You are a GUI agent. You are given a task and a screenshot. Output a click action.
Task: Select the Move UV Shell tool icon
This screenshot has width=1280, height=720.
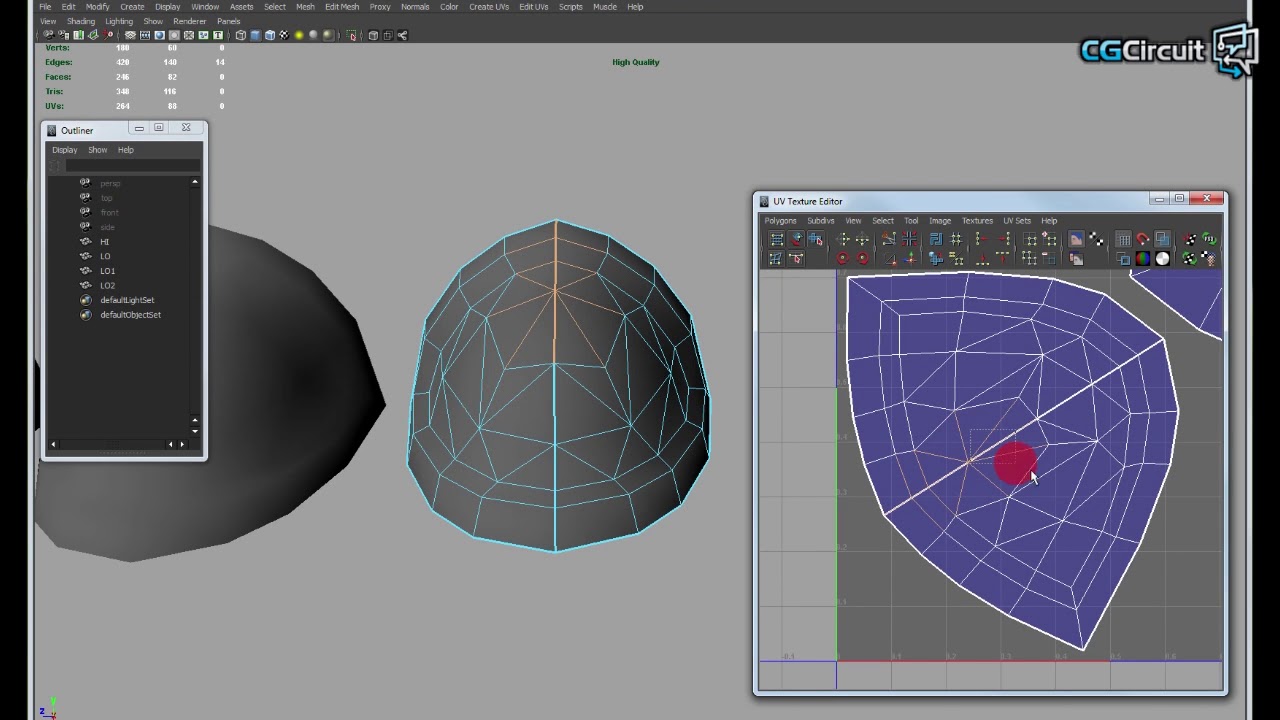pos(816,239)
